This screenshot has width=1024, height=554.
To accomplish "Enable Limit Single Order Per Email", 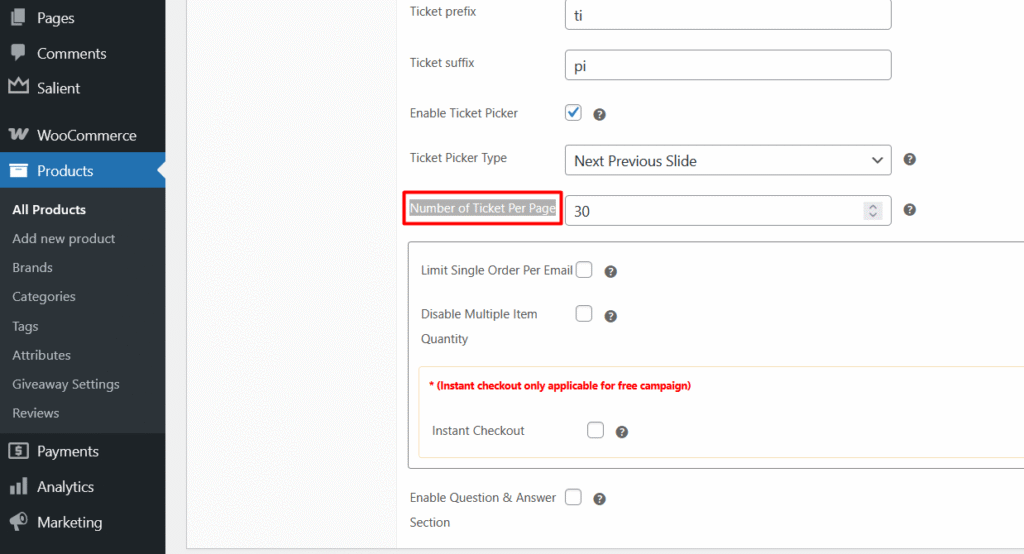I will tap(584, 270).
